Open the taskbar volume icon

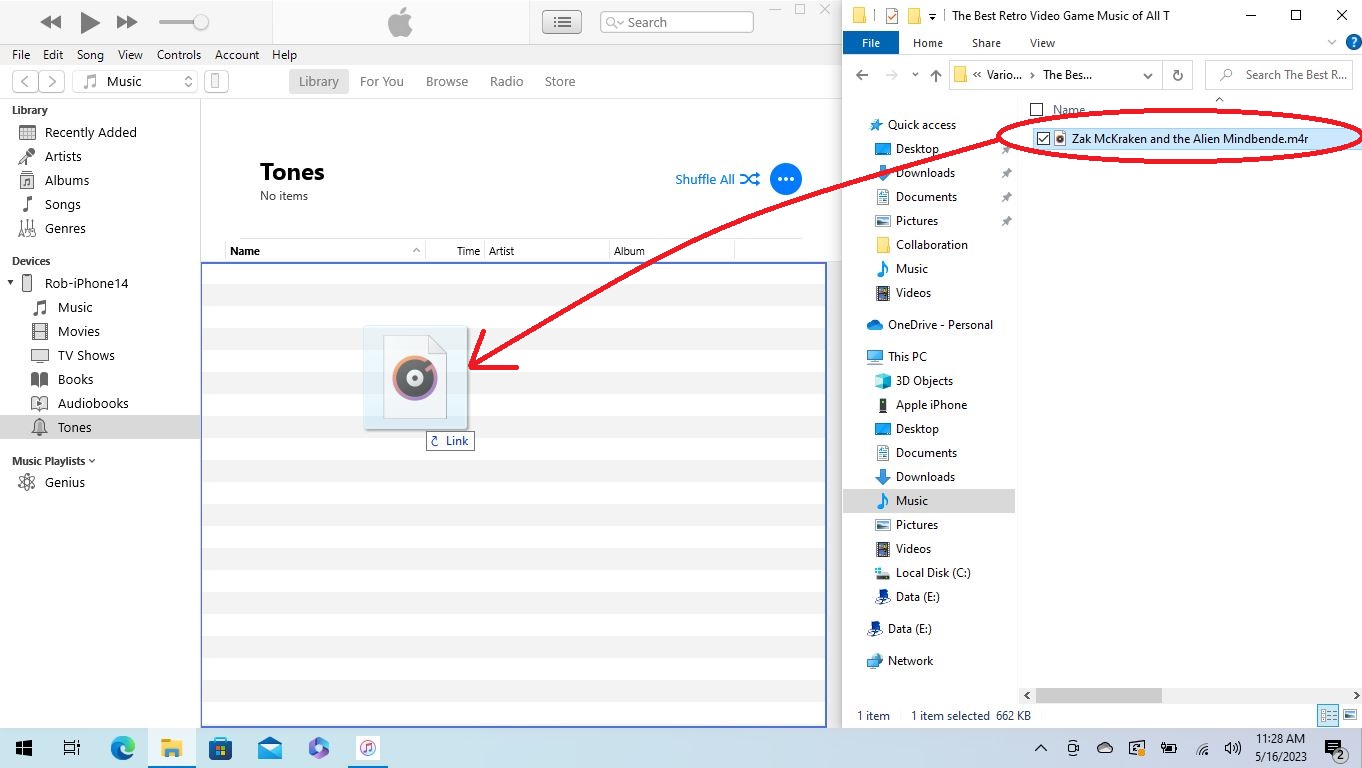coord(1233,748)
